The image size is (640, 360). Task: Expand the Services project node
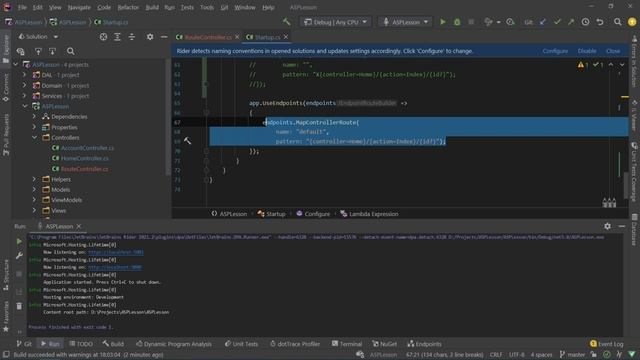pyautogui.click(x=24, y=96)
